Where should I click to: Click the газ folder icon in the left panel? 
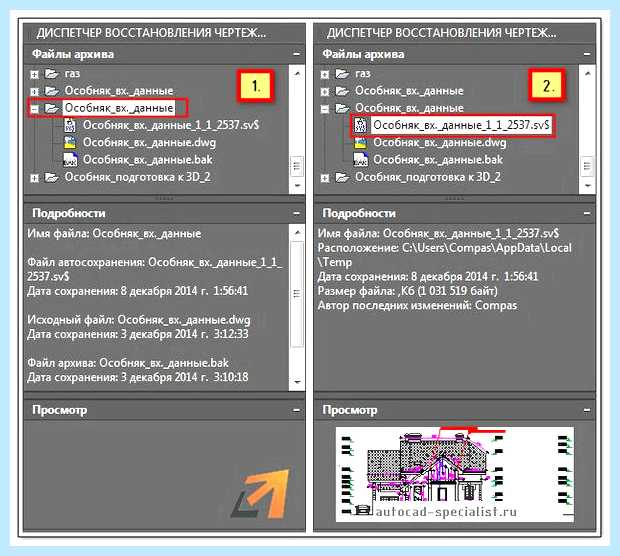[x=52, y=74]
